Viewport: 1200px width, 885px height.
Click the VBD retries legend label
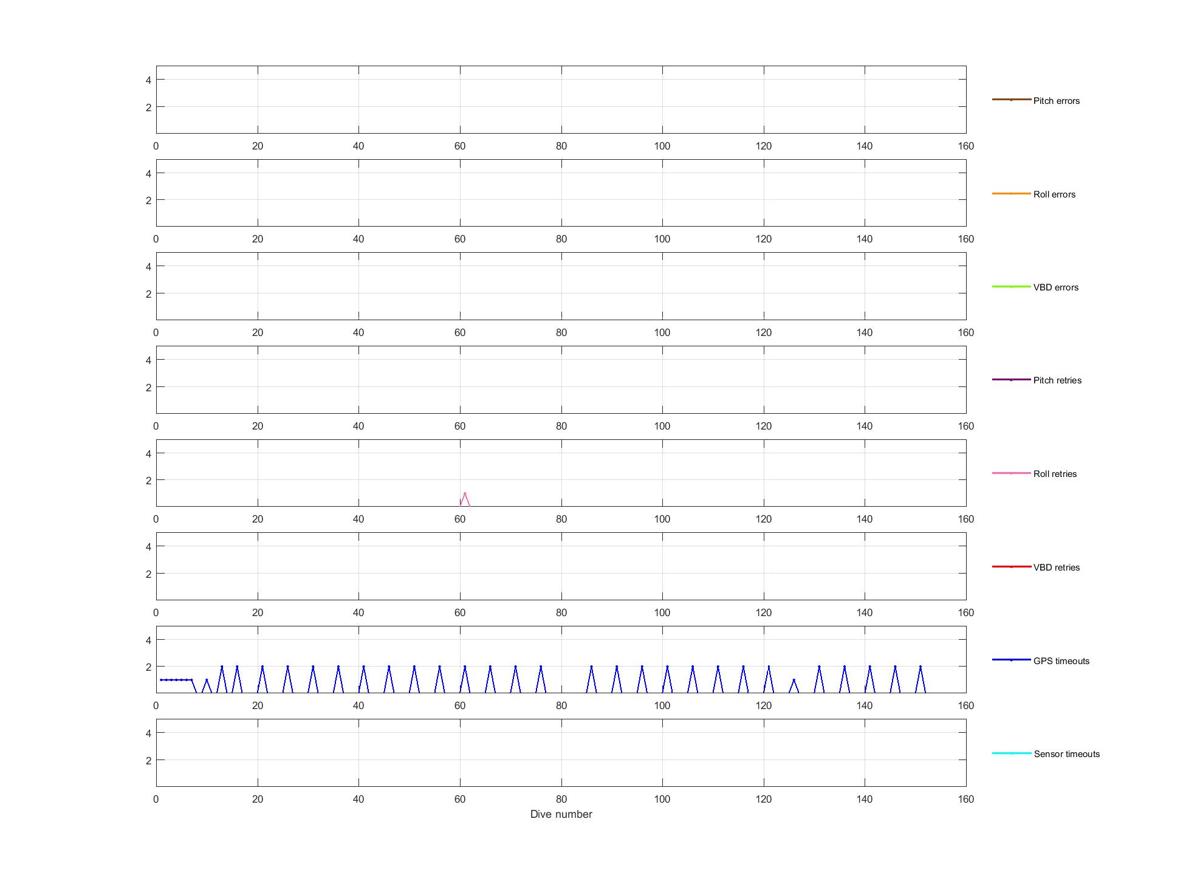click(x=1057, y=567)
